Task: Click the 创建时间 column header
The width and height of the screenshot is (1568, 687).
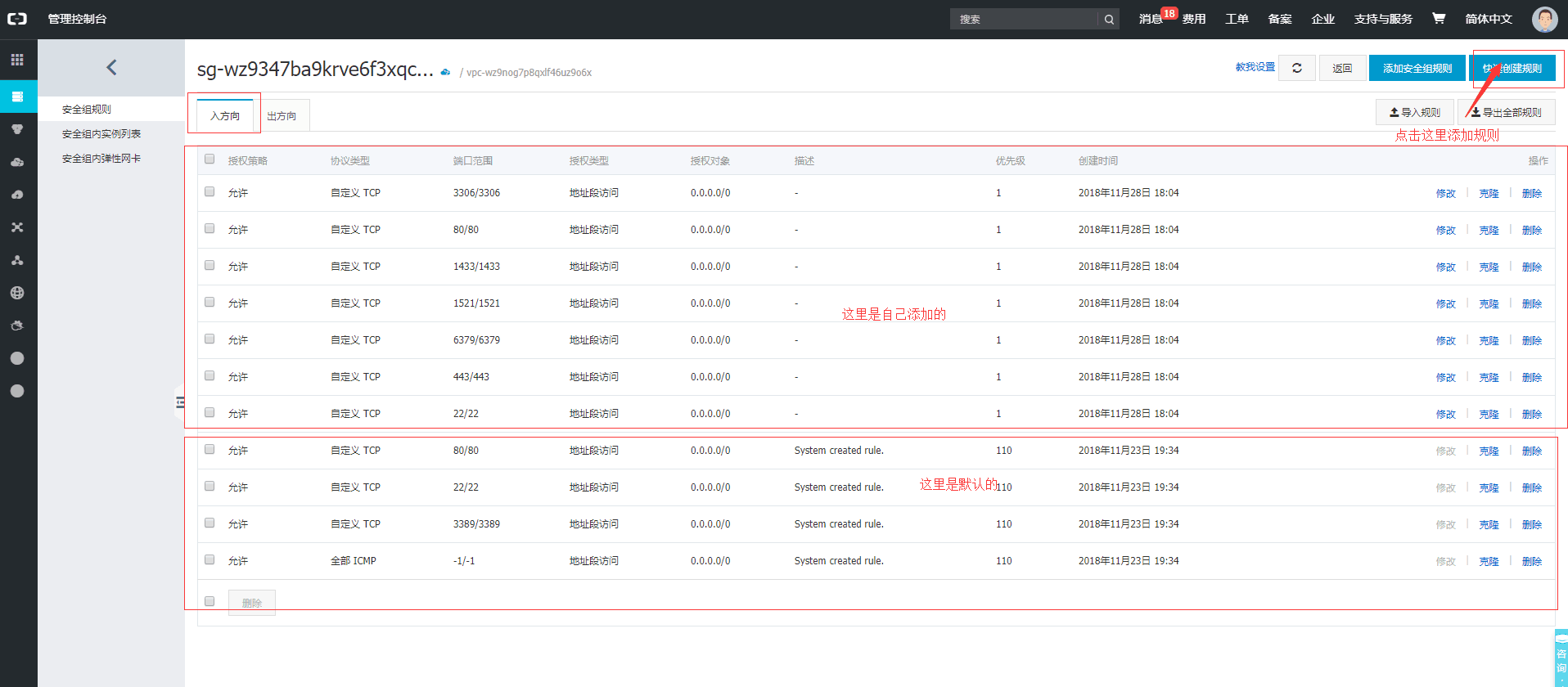Action: point(1098,160)
